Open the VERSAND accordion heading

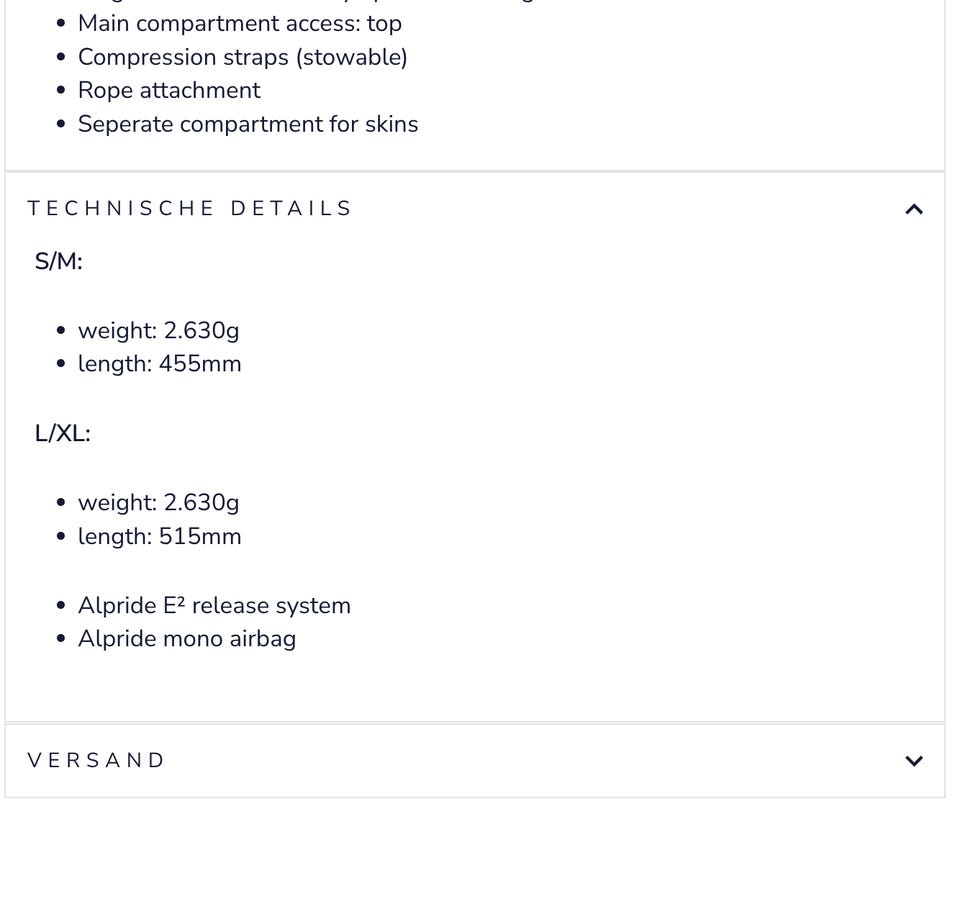pyautogui.click(x=97, y=761)
